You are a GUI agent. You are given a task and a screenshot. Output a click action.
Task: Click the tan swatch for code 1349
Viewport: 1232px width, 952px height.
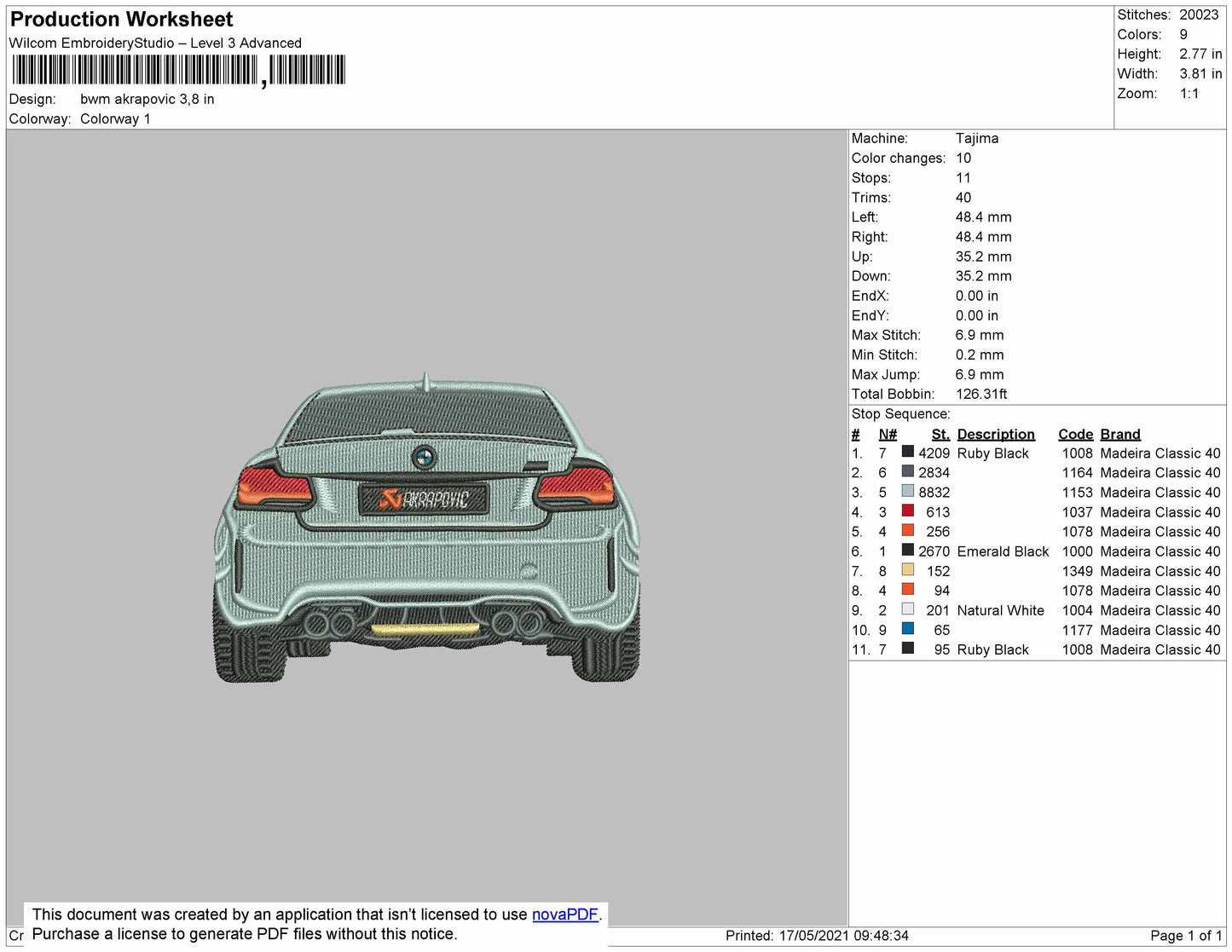pyautogui.click(x=908, y=569)
